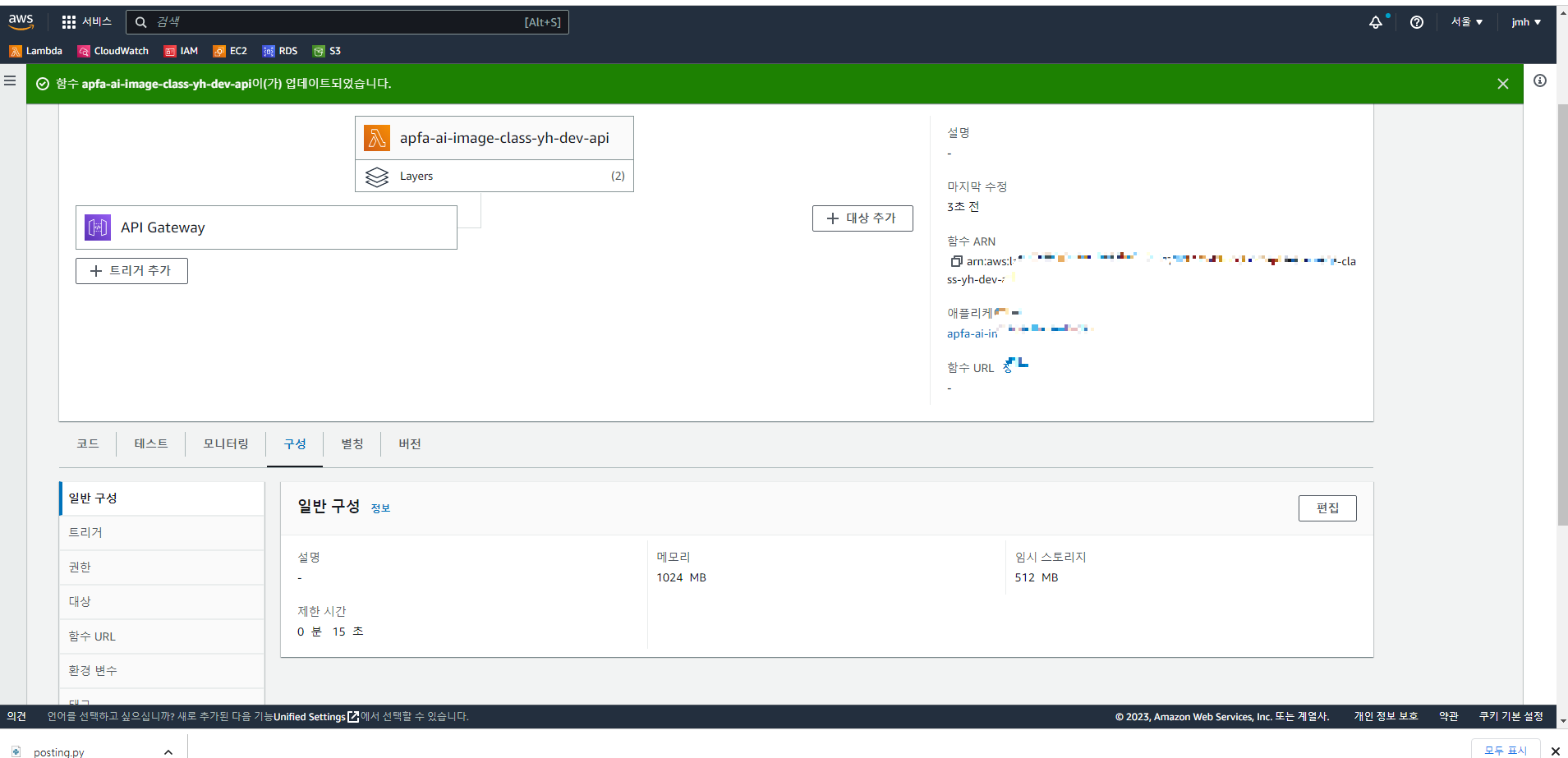This screenshot has width=1568, height=758.
Task: Select the Lambda function box apfa-ai-image-class-yh-dev-api
Action: pyautogui.click(x=494, y=138)
